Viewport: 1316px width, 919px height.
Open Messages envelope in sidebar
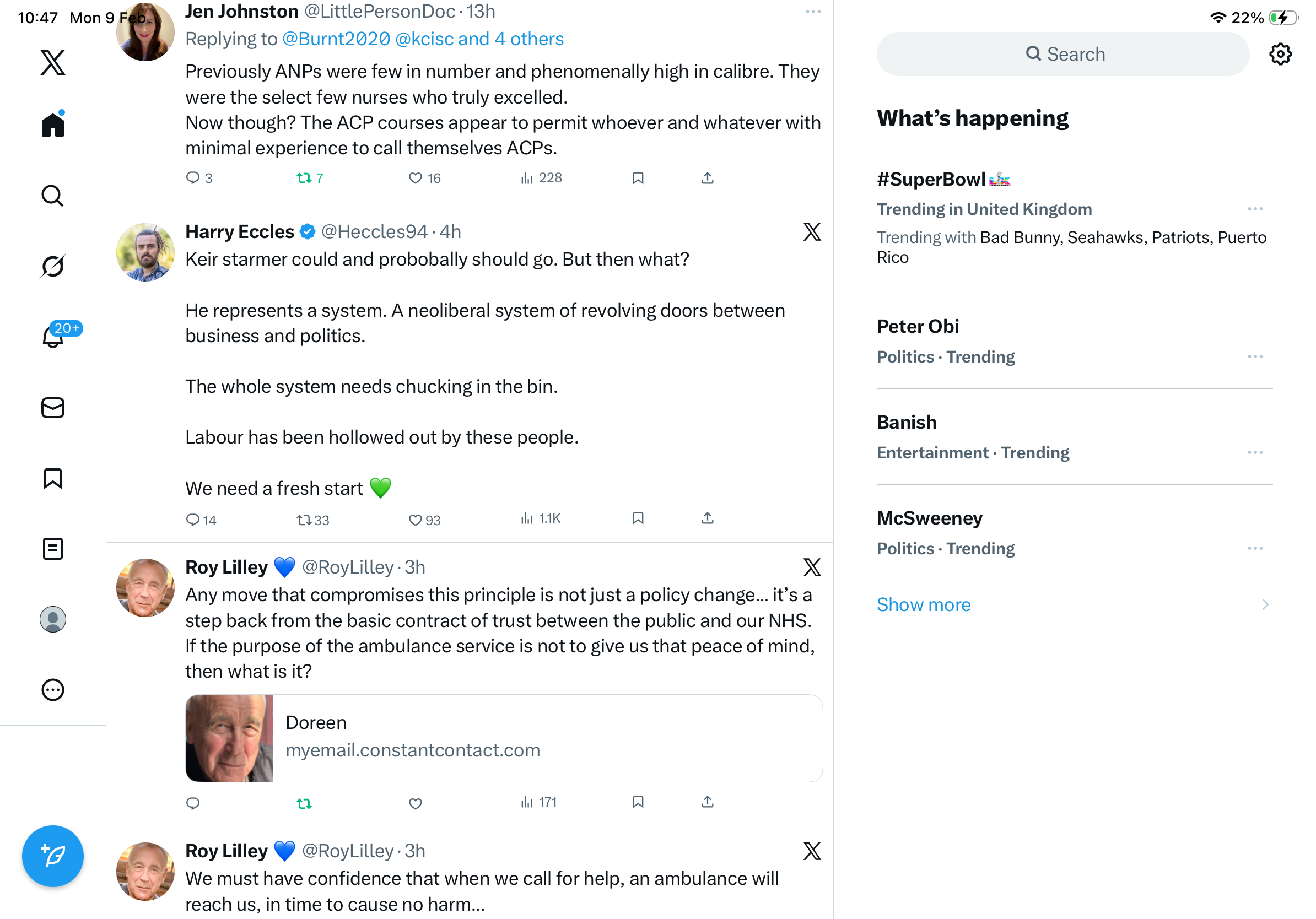(x=53, y=407)
